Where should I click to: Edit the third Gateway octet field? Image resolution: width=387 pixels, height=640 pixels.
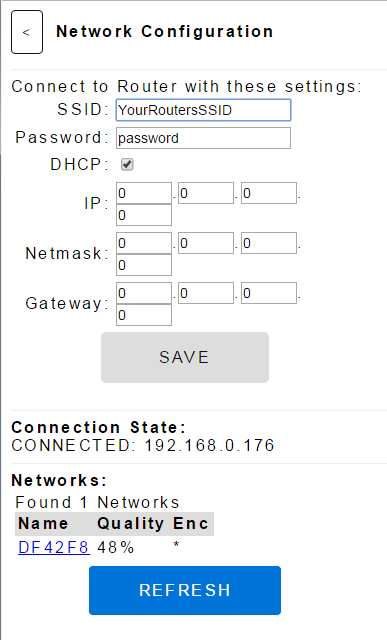point(269,293)
